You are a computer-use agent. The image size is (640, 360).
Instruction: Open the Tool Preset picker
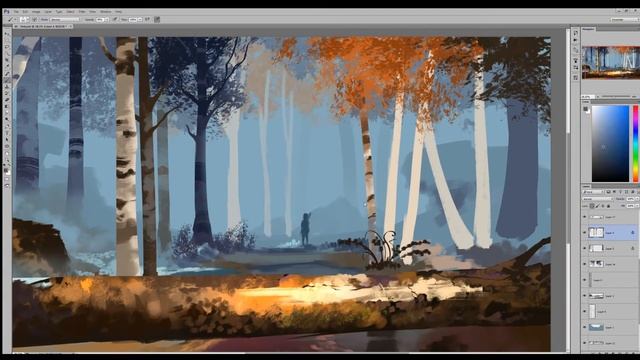click(12, 19)
